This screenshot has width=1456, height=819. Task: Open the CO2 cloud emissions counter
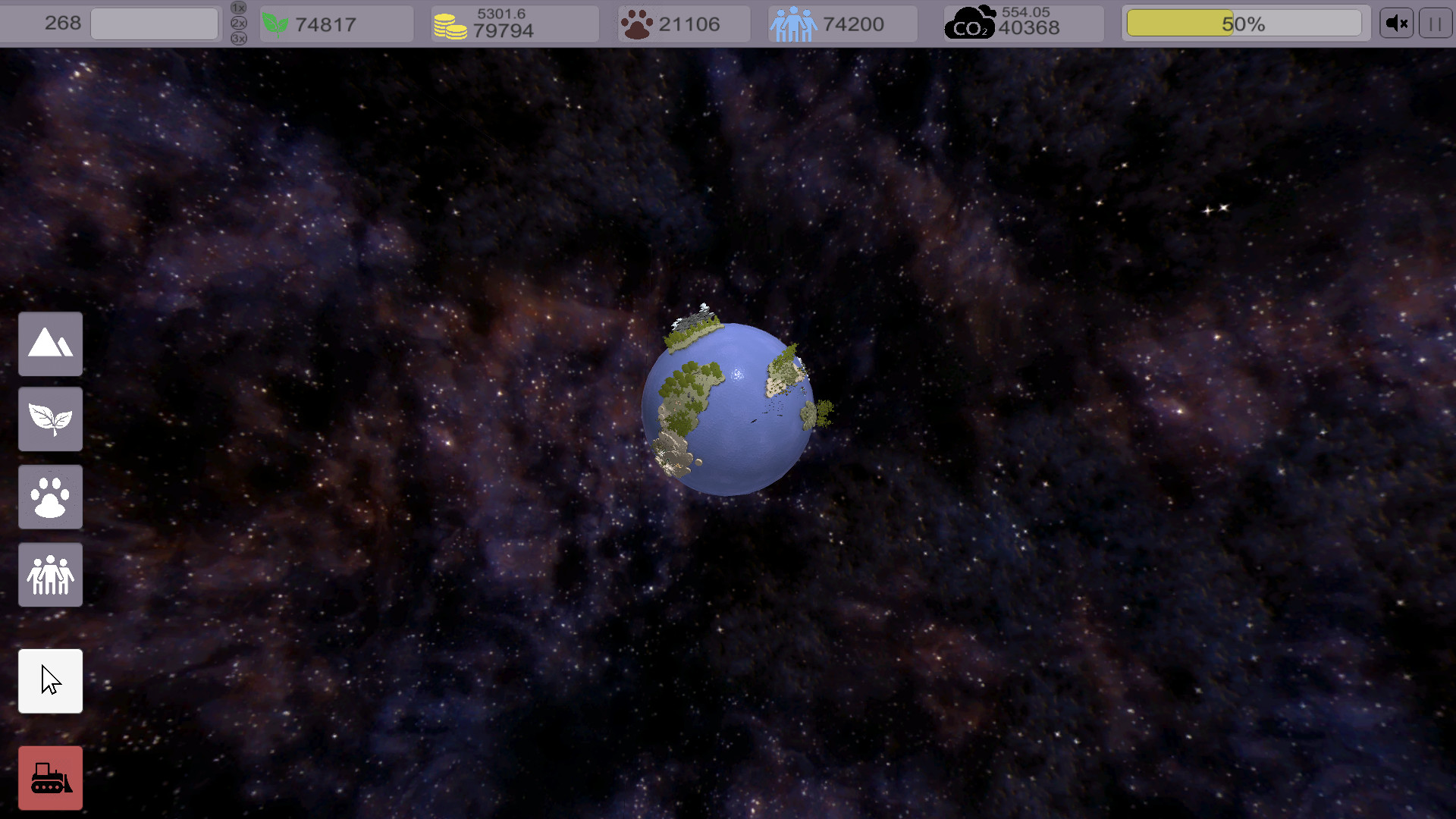click(x=971, y=24)
